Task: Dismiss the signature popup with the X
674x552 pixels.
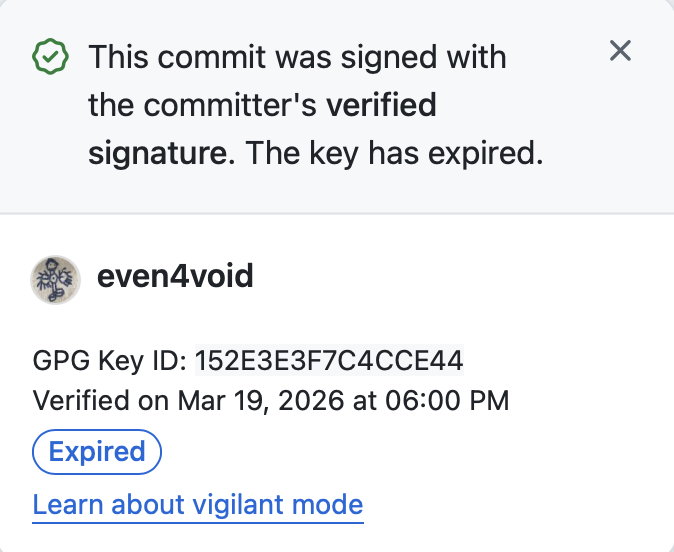Action: (x=620, y=51)
